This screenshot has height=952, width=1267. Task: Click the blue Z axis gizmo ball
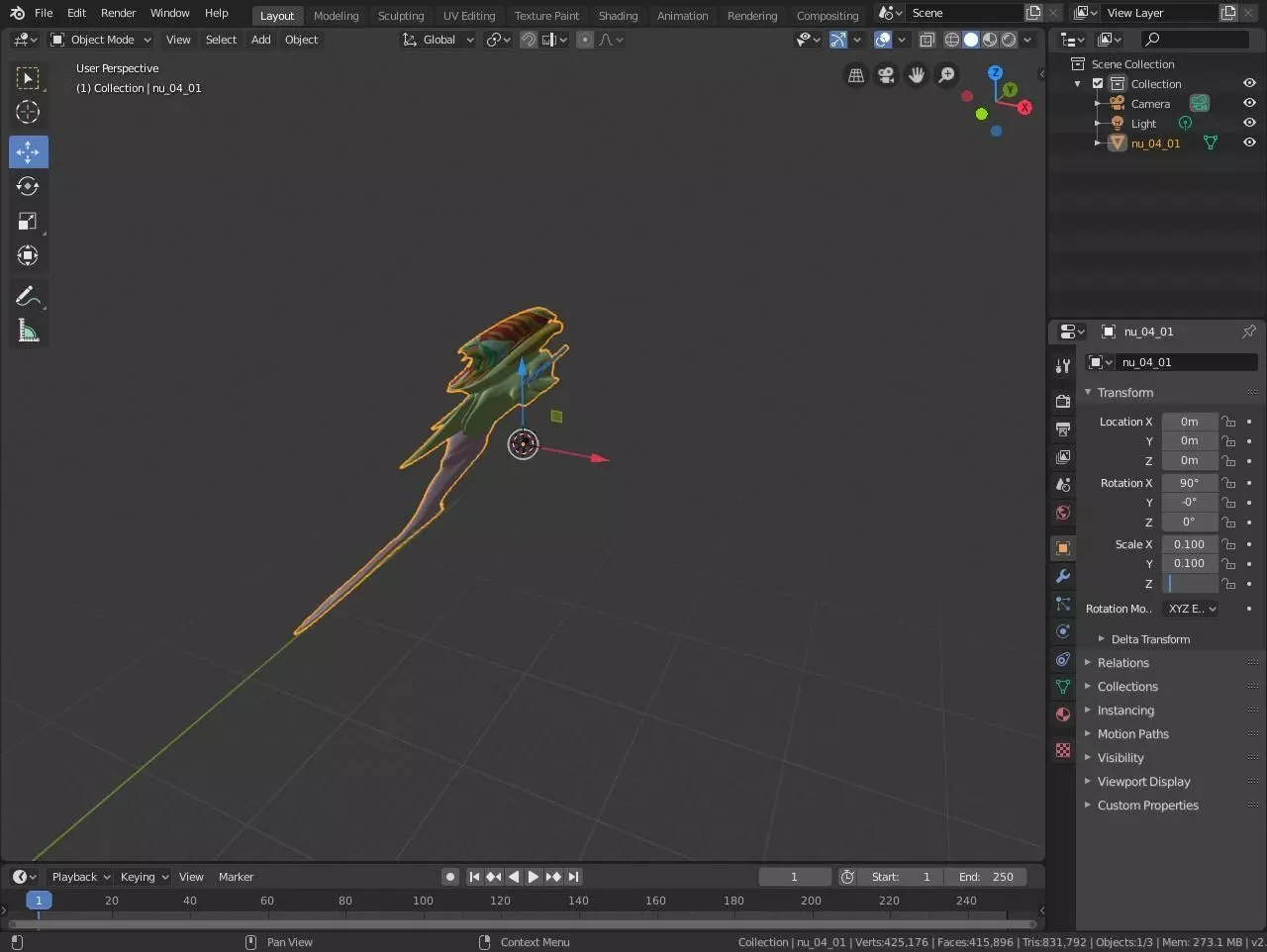996,73
